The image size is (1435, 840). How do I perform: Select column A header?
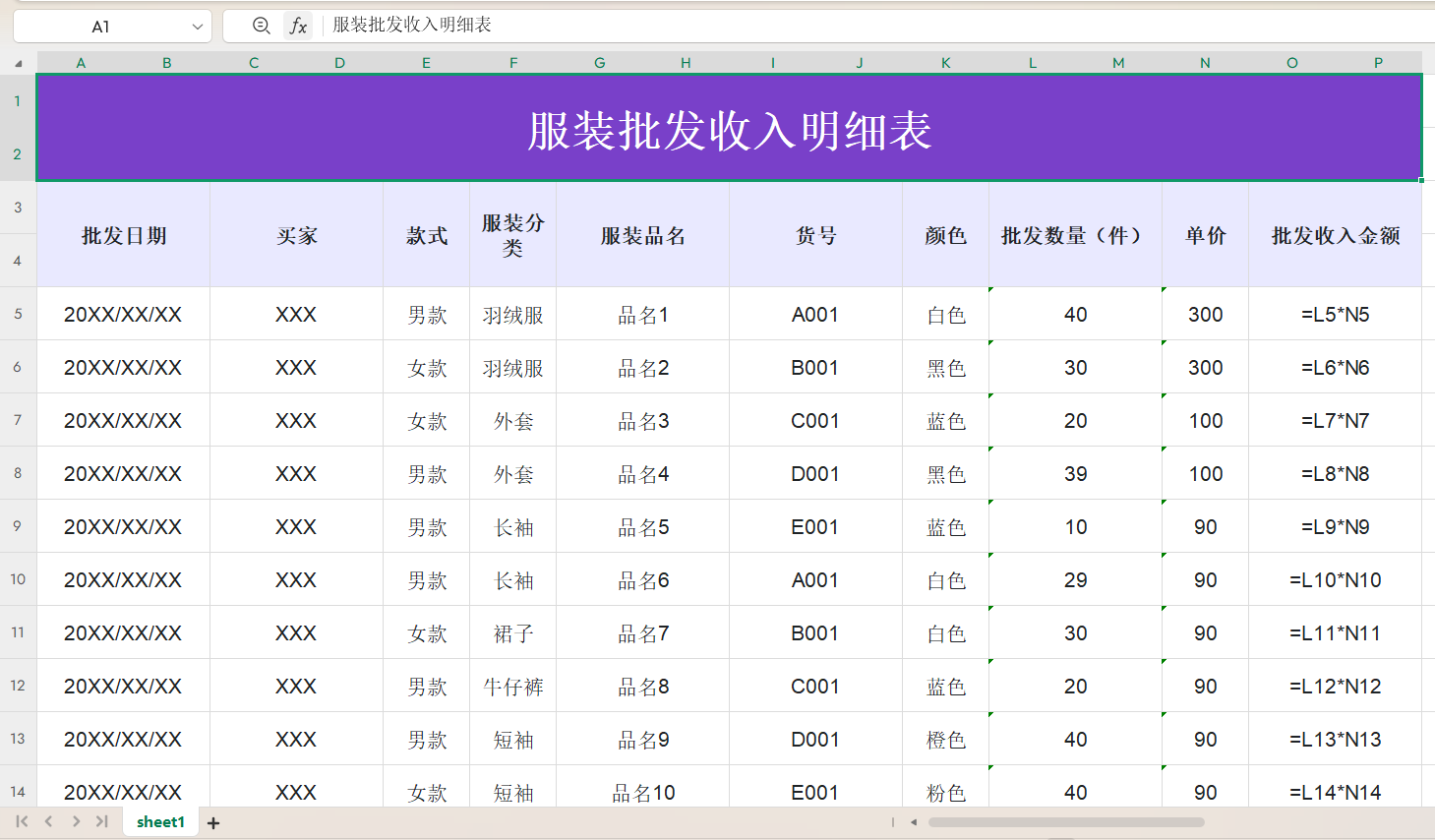pyautogui.click(x=81, y=63)
